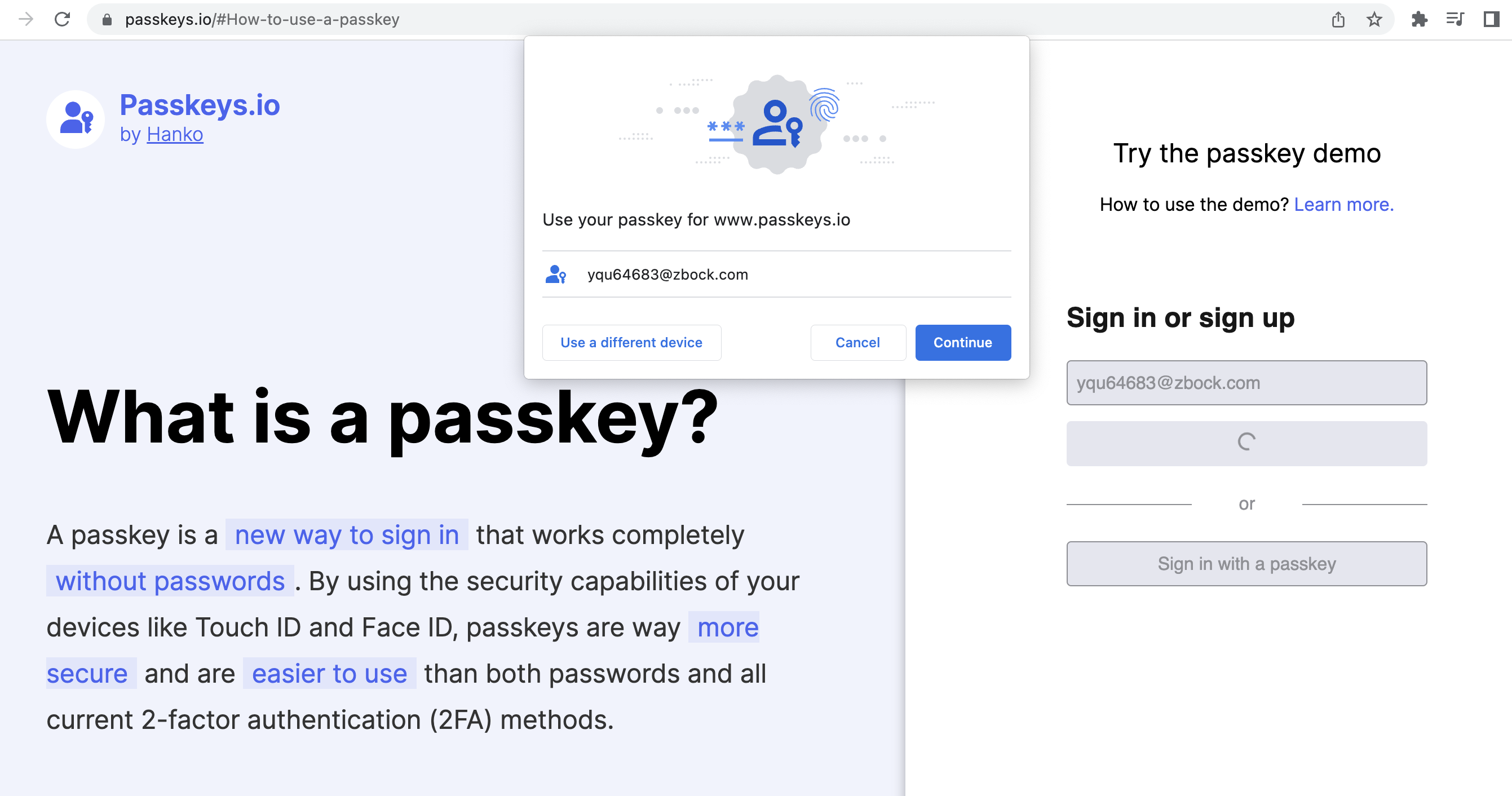Click the email input field
Screen dimensions: 1512x796
1247,383
